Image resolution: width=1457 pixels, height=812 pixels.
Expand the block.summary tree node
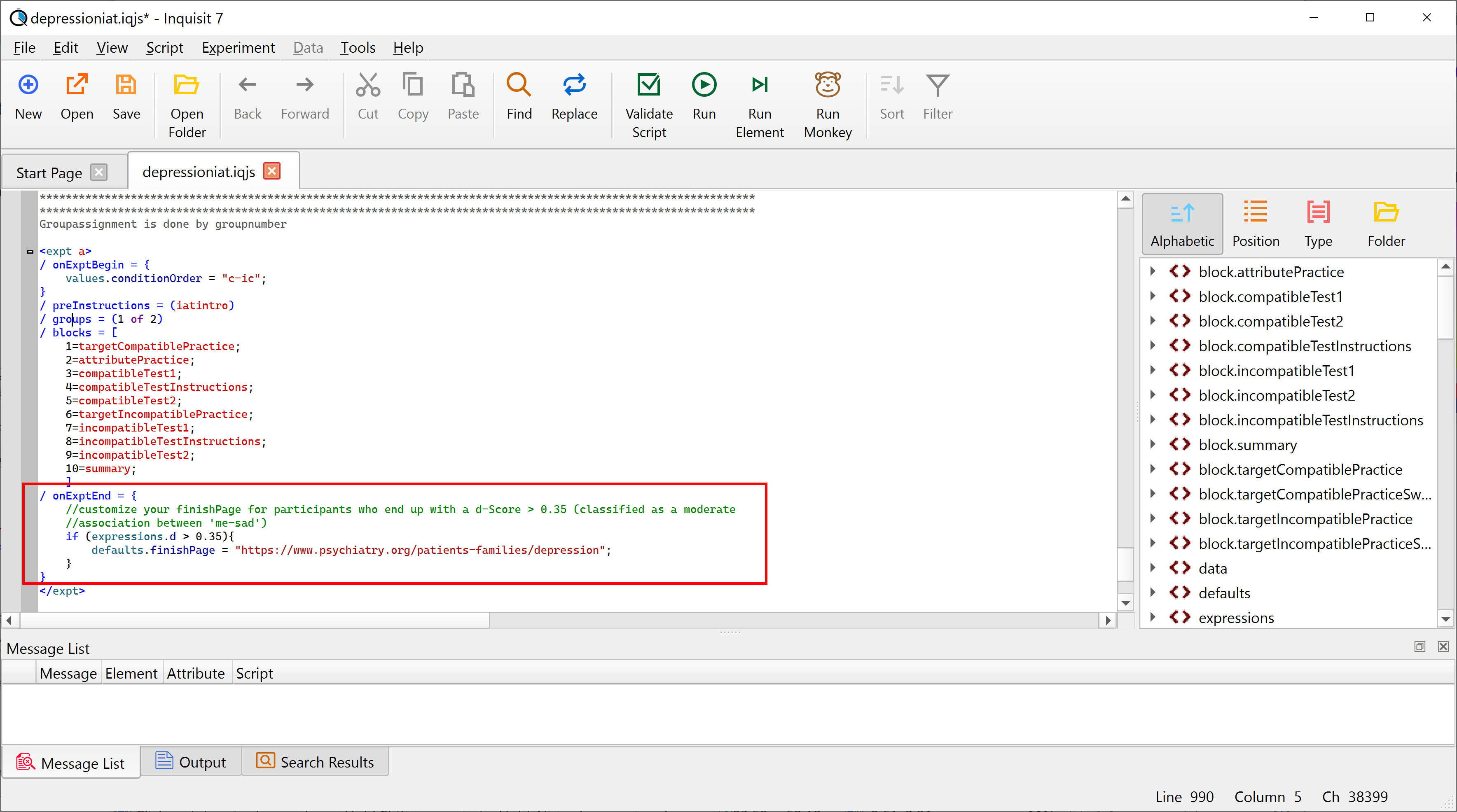pyautogui.click(x=1153, y=444)
